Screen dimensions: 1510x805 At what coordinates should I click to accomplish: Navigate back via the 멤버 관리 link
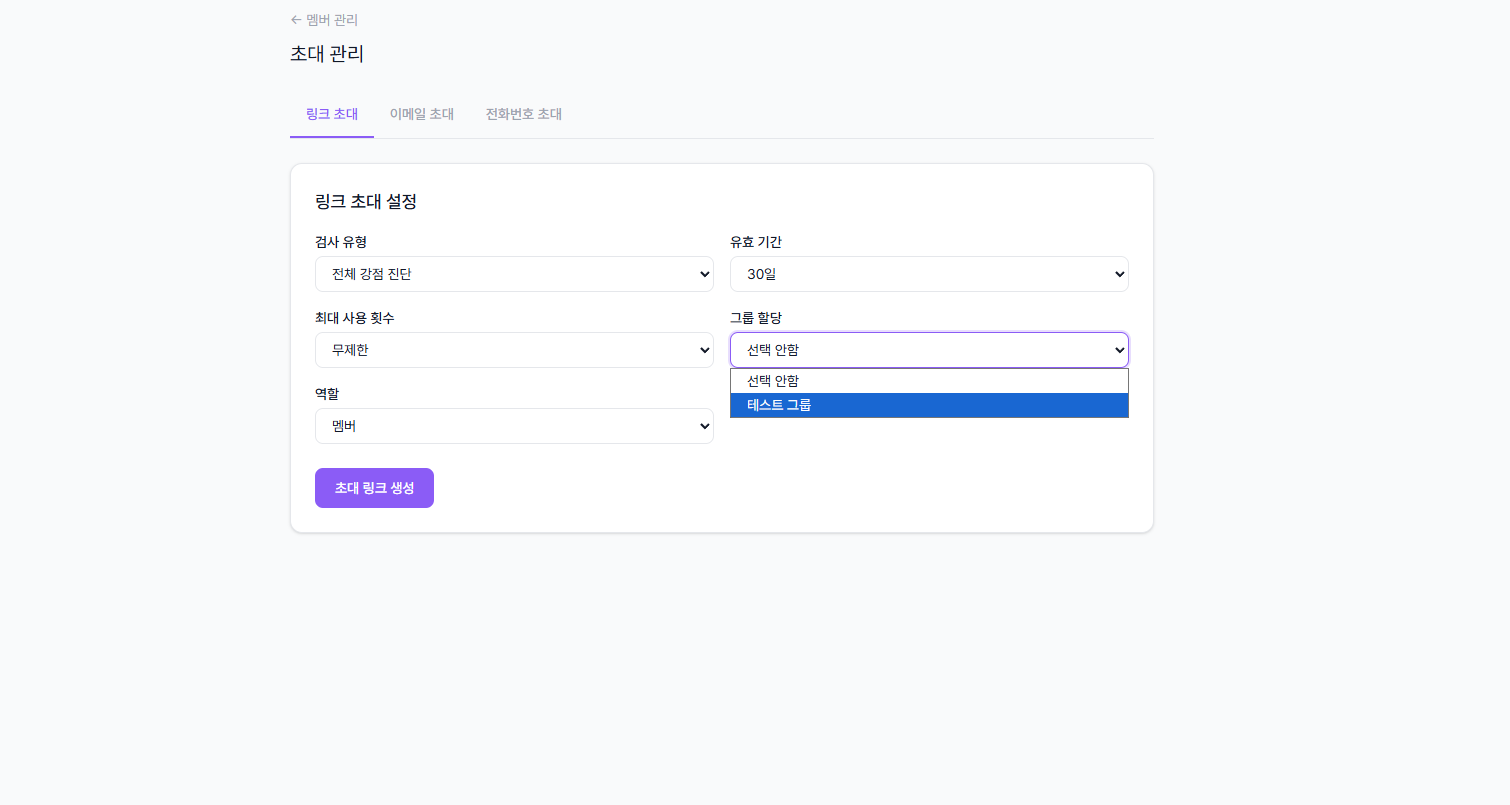[332, 19]
